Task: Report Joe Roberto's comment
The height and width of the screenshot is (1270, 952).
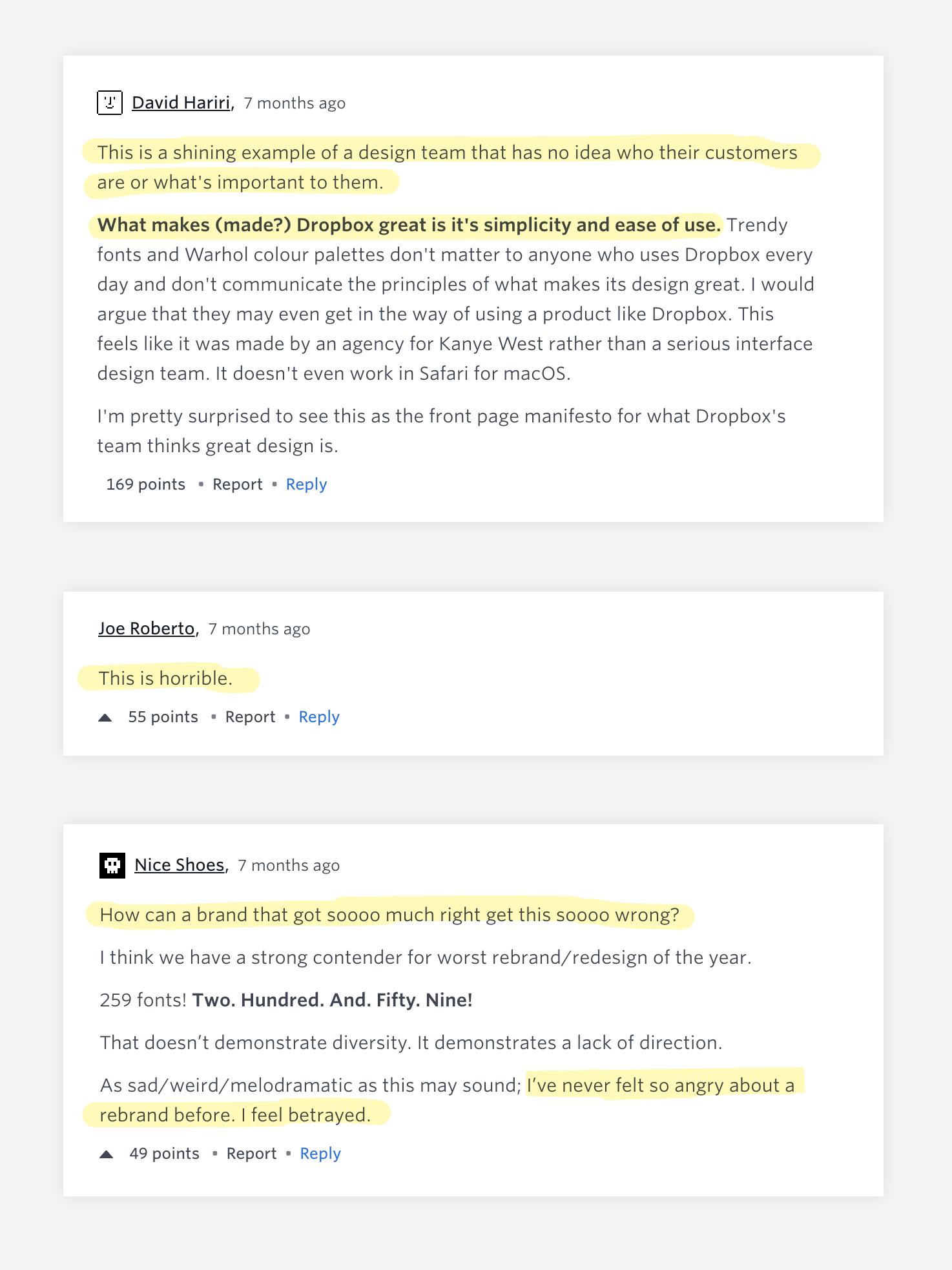Action: [x=250, y=717]
